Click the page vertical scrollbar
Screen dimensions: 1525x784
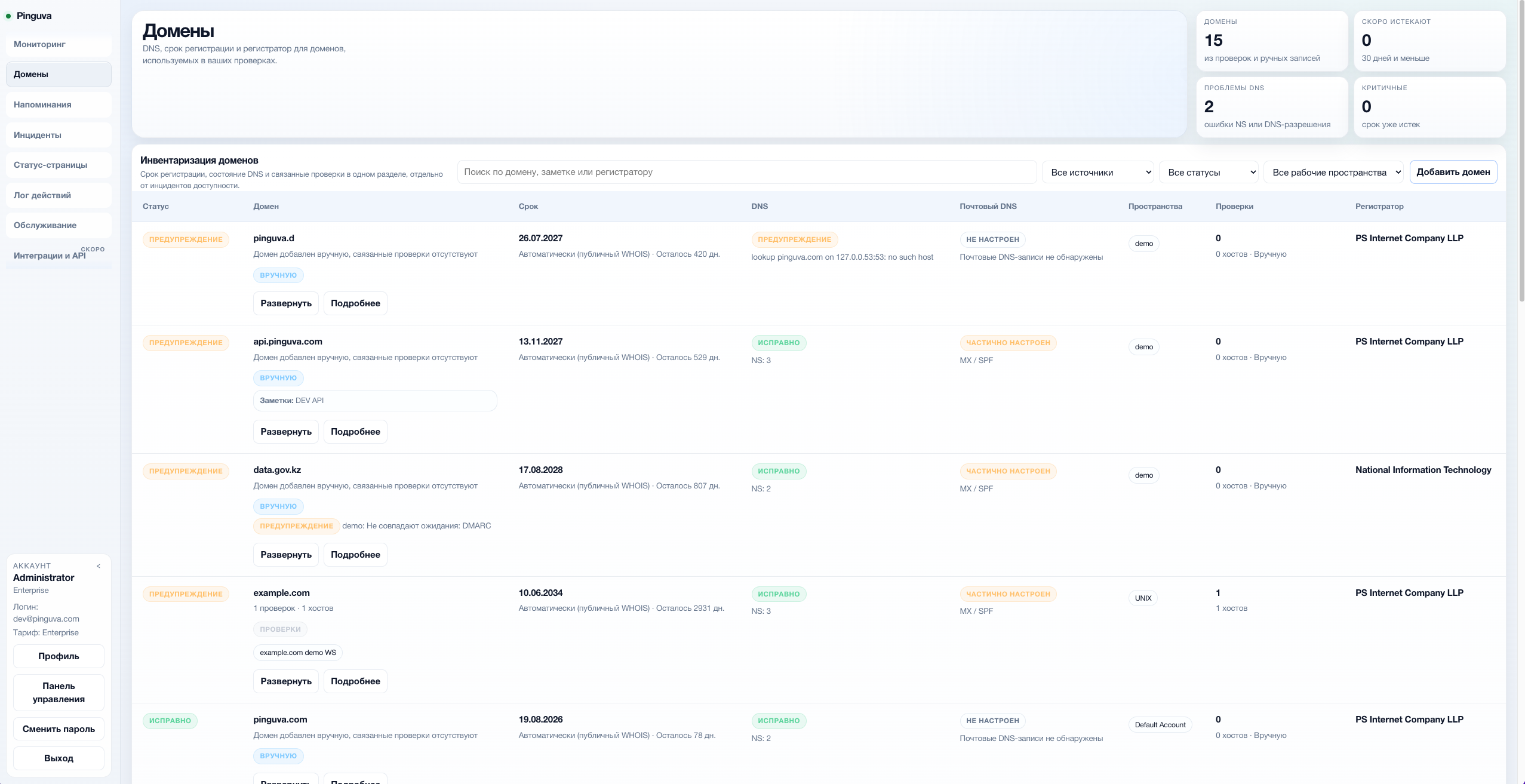tap(1521, 149)
